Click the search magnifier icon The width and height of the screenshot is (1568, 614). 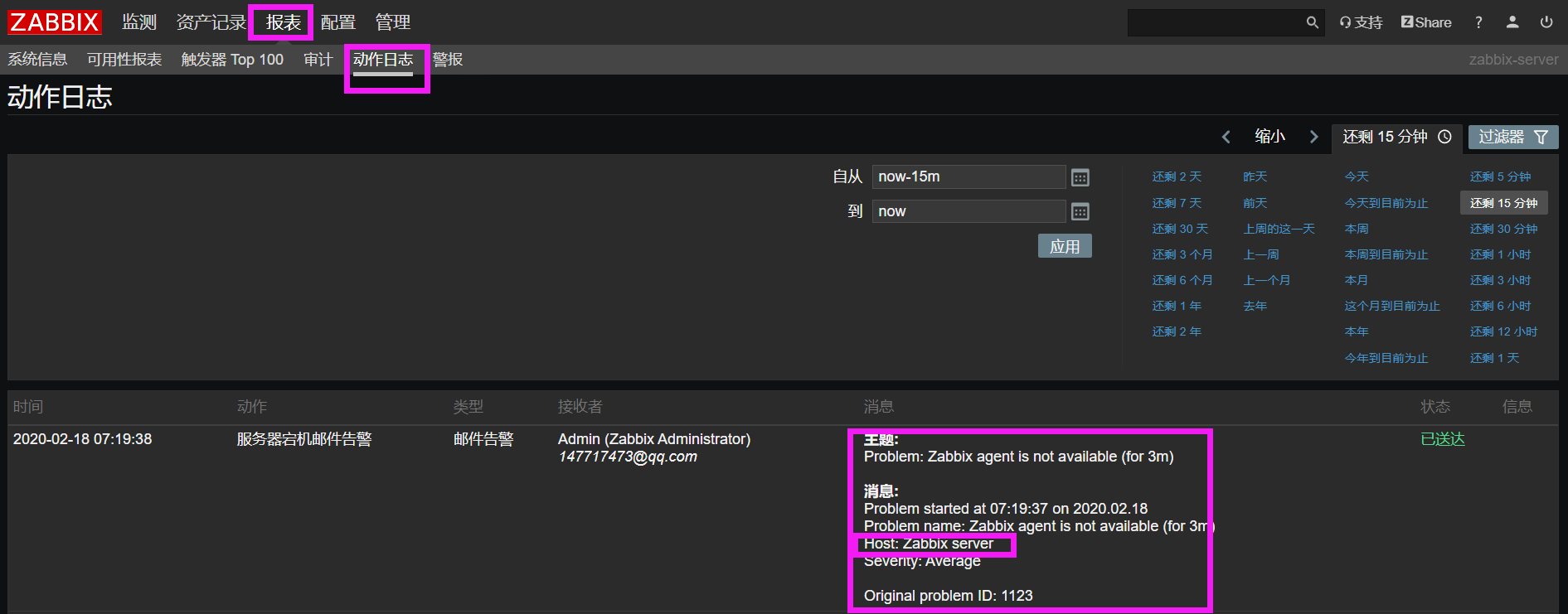click(1312, 22)
